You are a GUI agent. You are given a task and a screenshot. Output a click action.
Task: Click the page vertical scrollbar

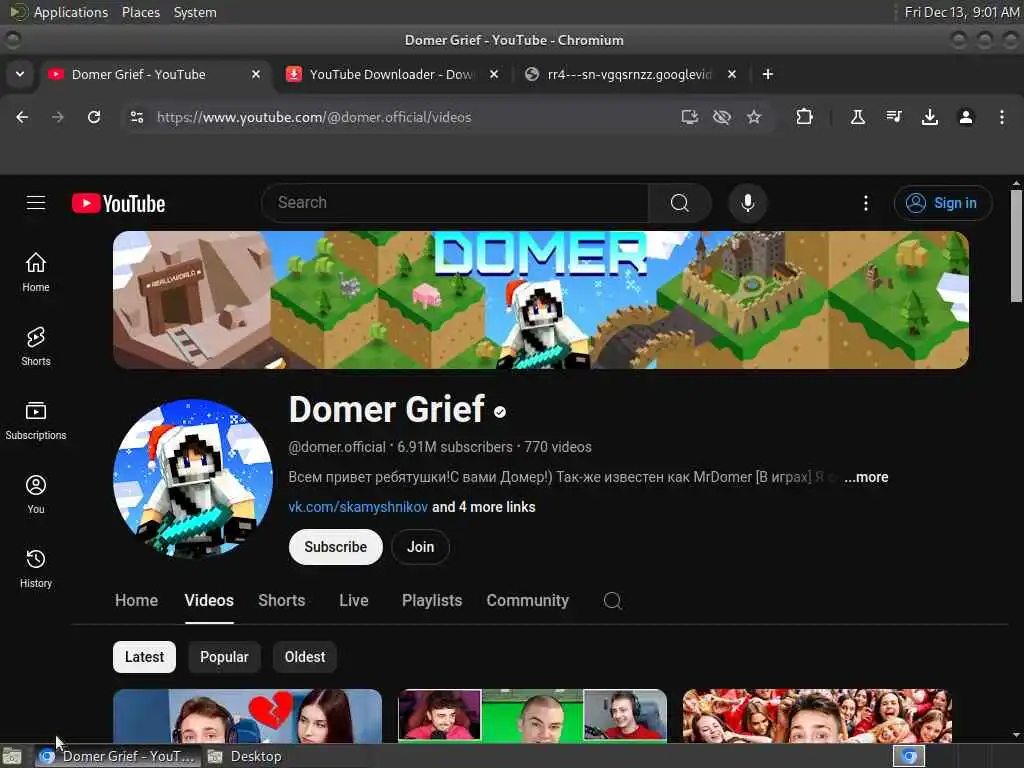(1016, 246)
